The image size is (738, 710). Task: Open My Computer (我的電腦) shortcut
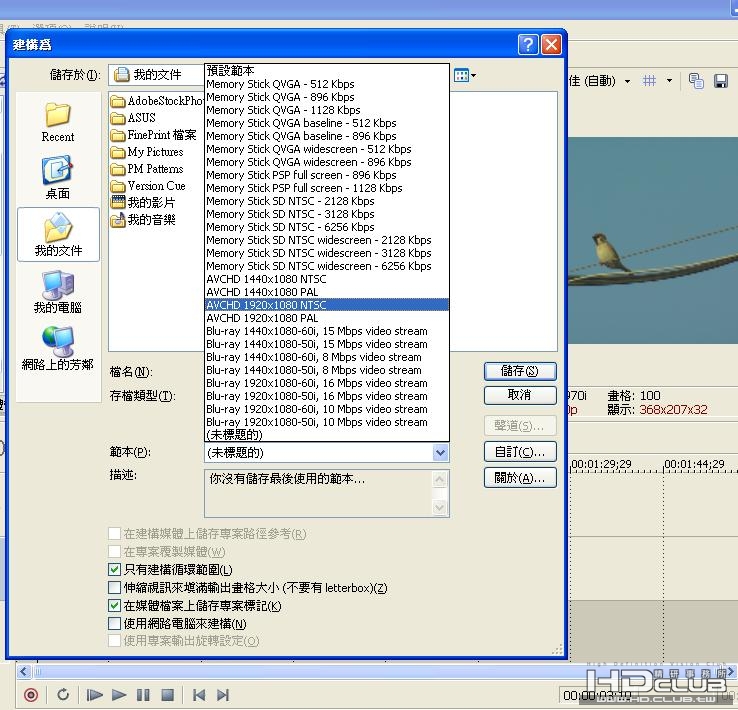point(58,292)
